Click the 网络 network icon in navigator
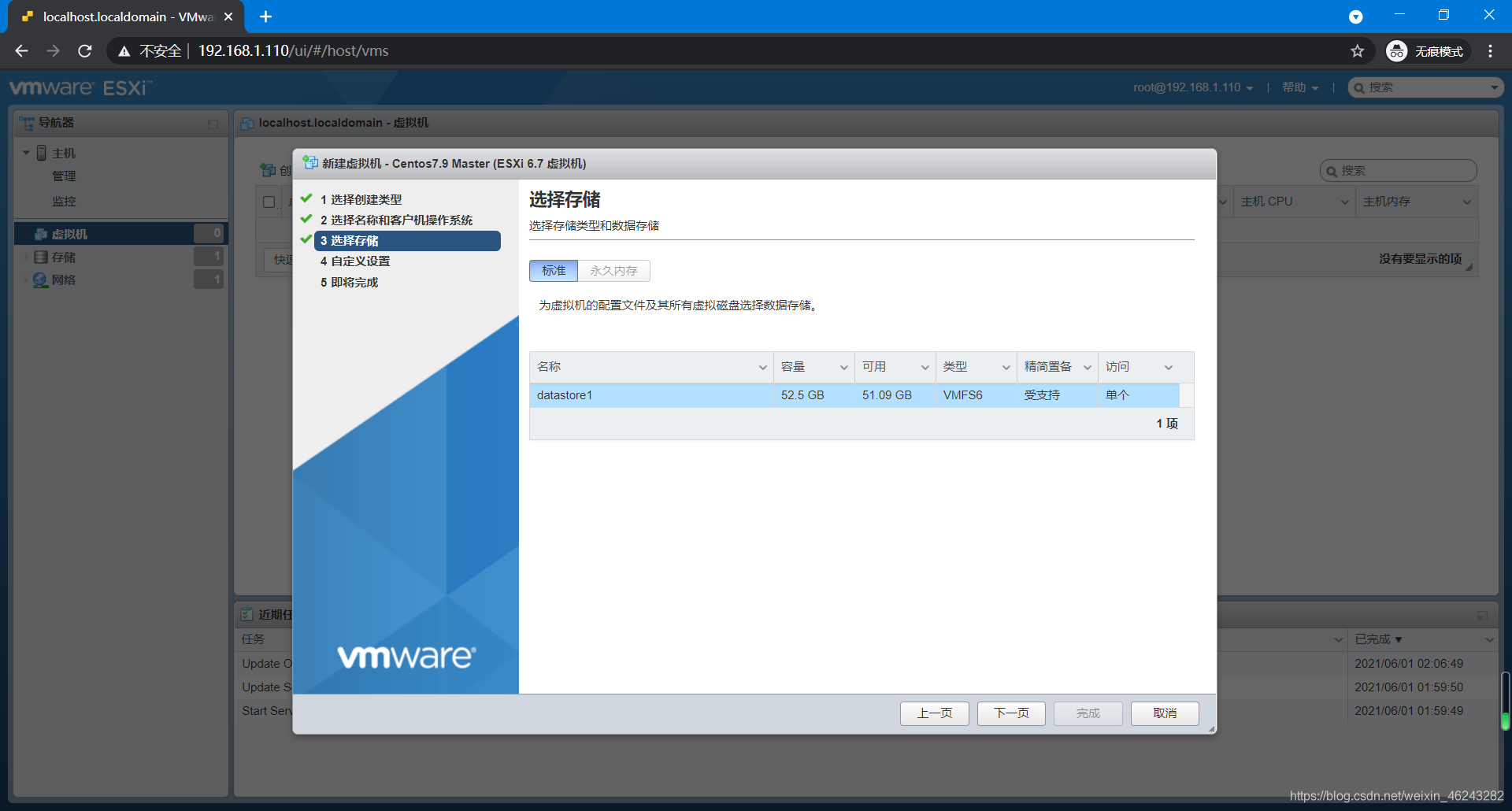 (x=41, y=280)
